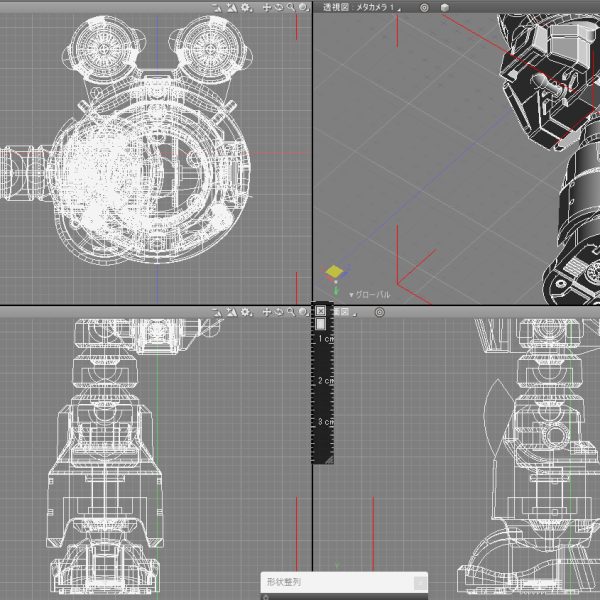600x600 pixels.
Task: Click the display mode sphere in the top-view viewport
Action: tap(302, 7)
